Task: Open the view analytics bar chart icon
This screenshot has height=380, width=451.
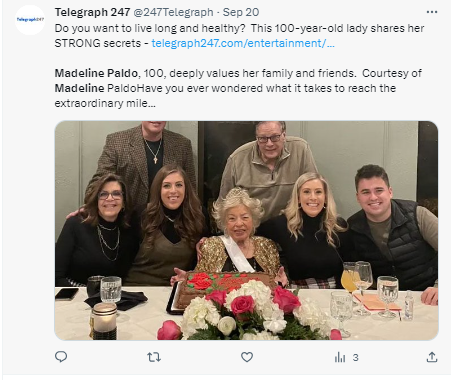Action: tap(340, 357)
